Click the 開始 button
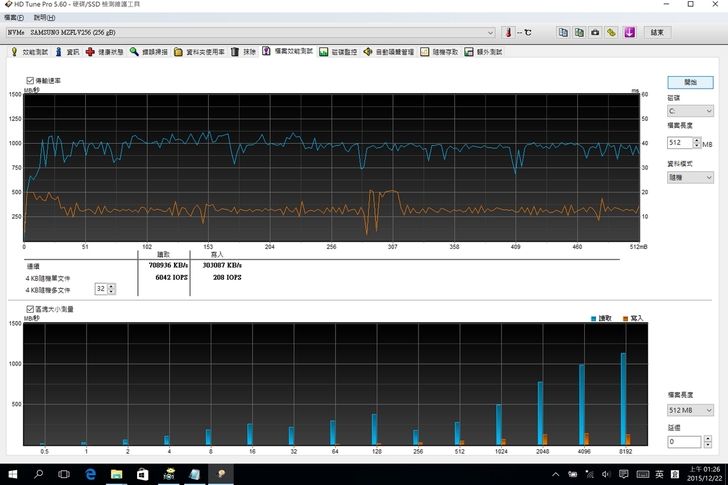This screenshot has width=728, height=485. click(690, 82)
